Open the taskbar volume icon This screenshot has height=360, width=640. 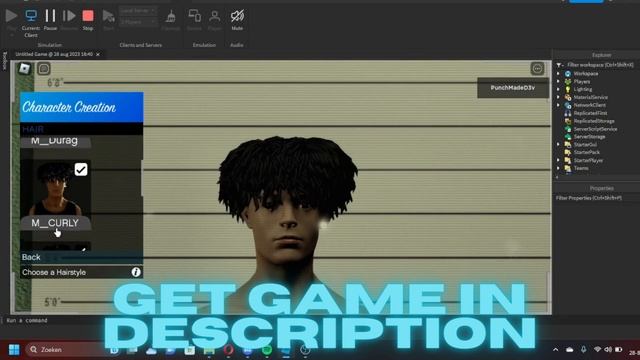coord(608,350)
